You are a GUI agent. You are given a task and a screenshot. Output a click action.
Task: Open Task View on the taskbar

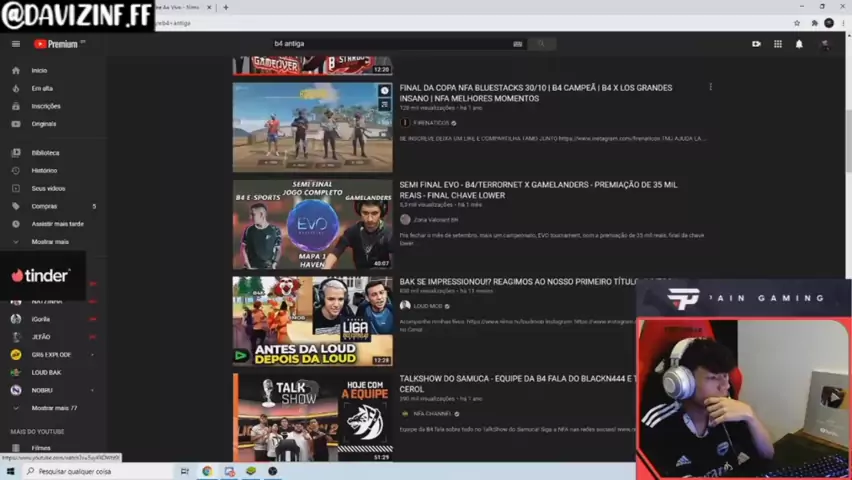[185, 471]
